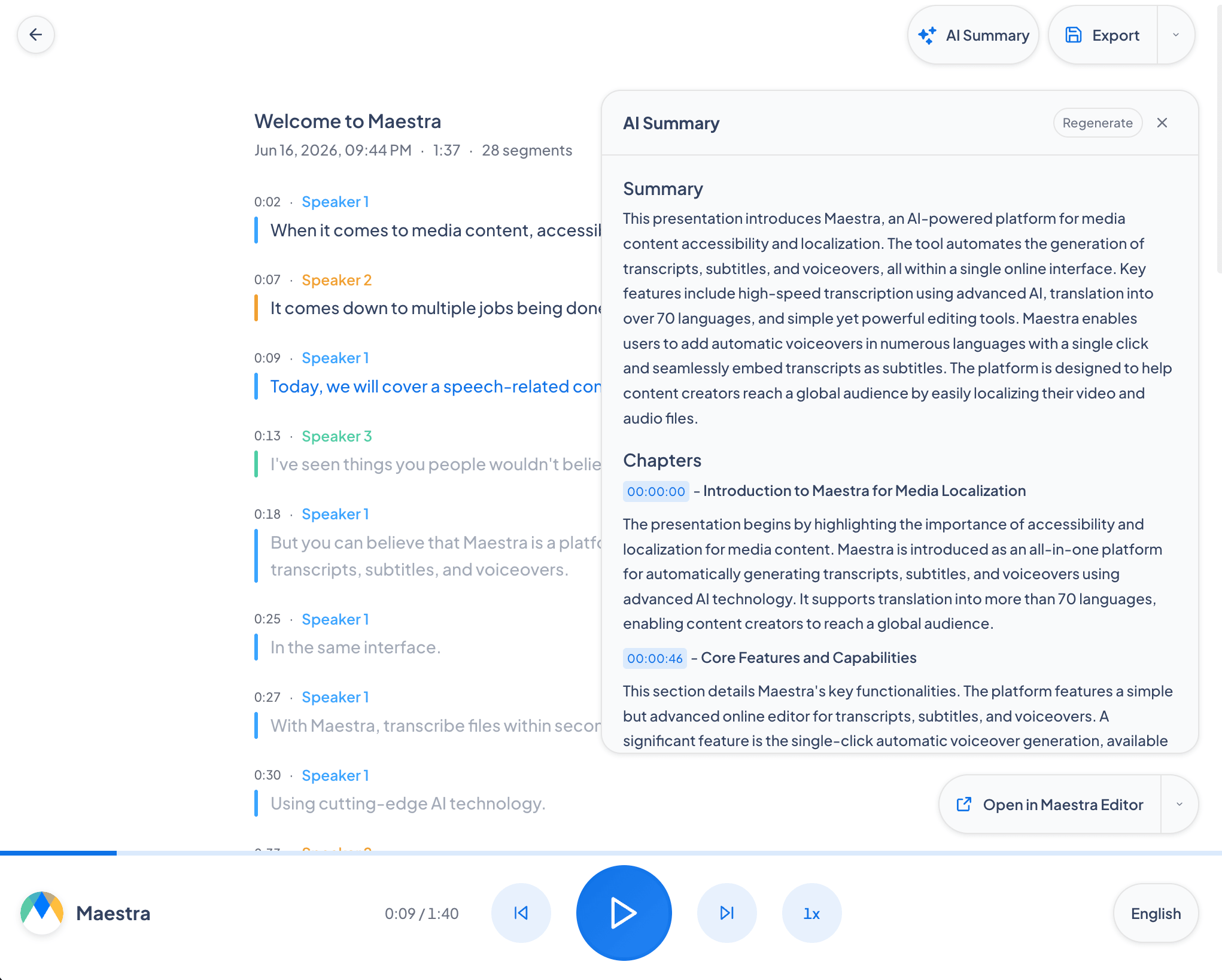Select the Speaker 2 label at 0:07
This screenshot has height=980, width=1222.
coord(337,280)
